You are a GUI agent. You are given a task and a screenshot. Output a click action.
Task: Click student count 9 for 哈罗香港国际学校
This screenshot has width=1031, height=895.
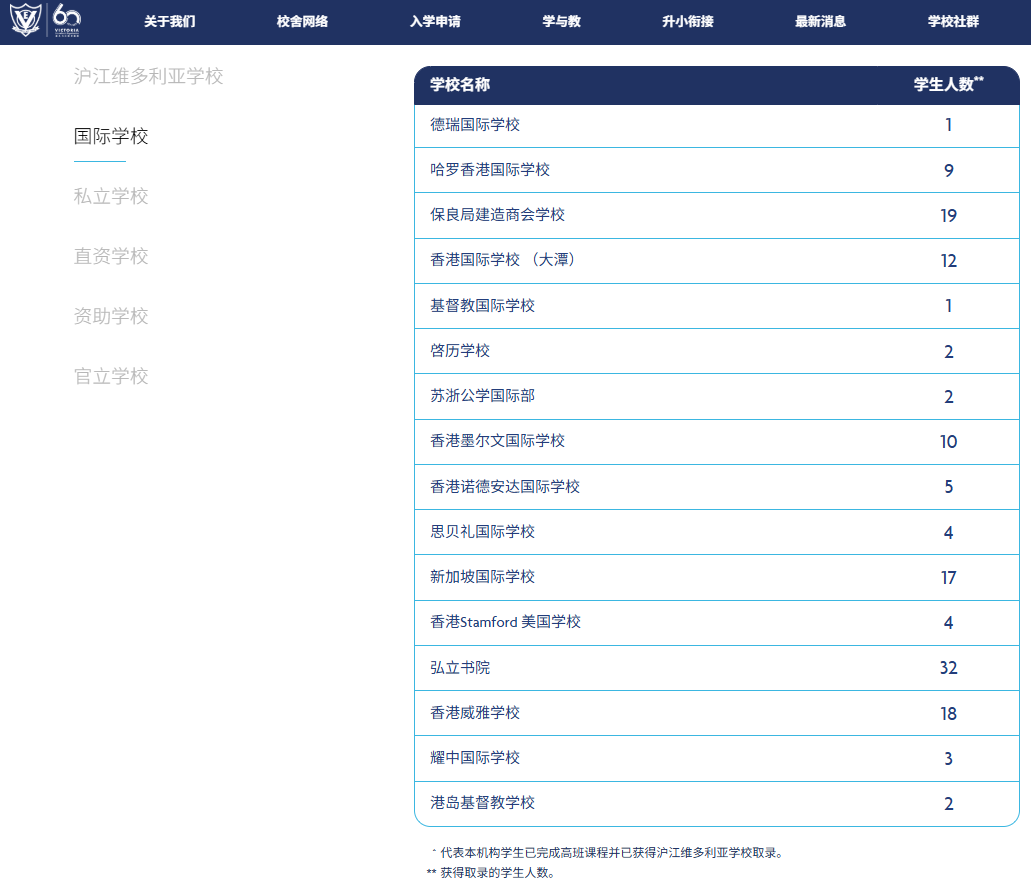coord(949,171)
